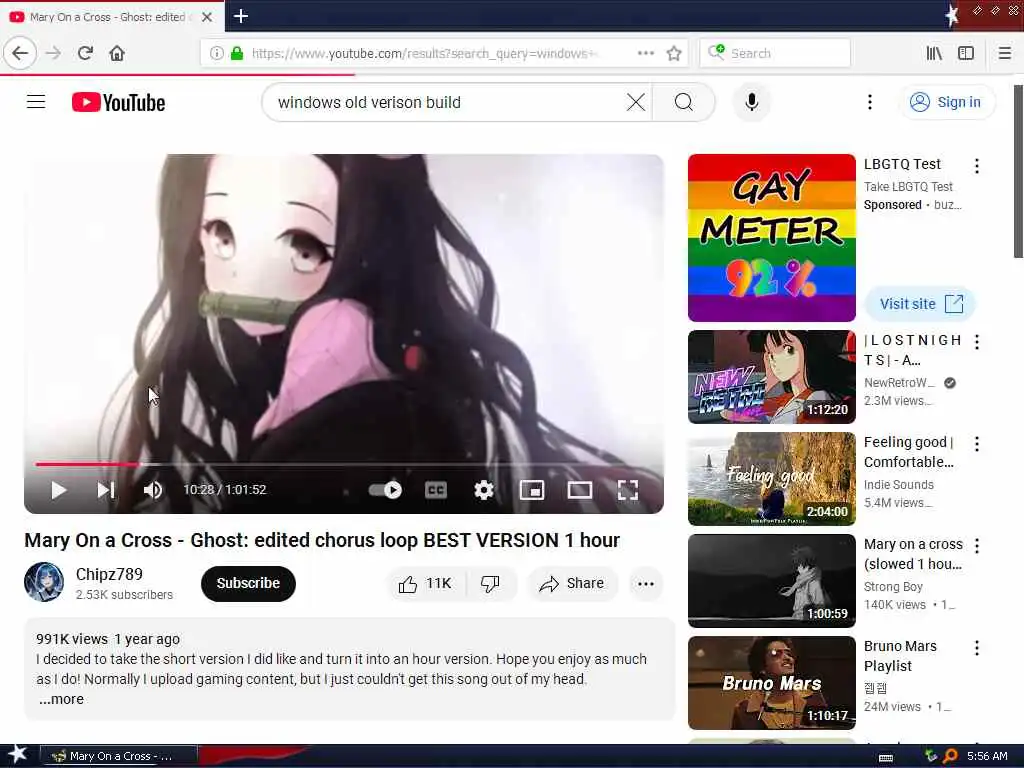Open the star start menu on taskbar
The width and height of the screenshot is (1024, 768).
pyautogui.click(x=17, y=755)
